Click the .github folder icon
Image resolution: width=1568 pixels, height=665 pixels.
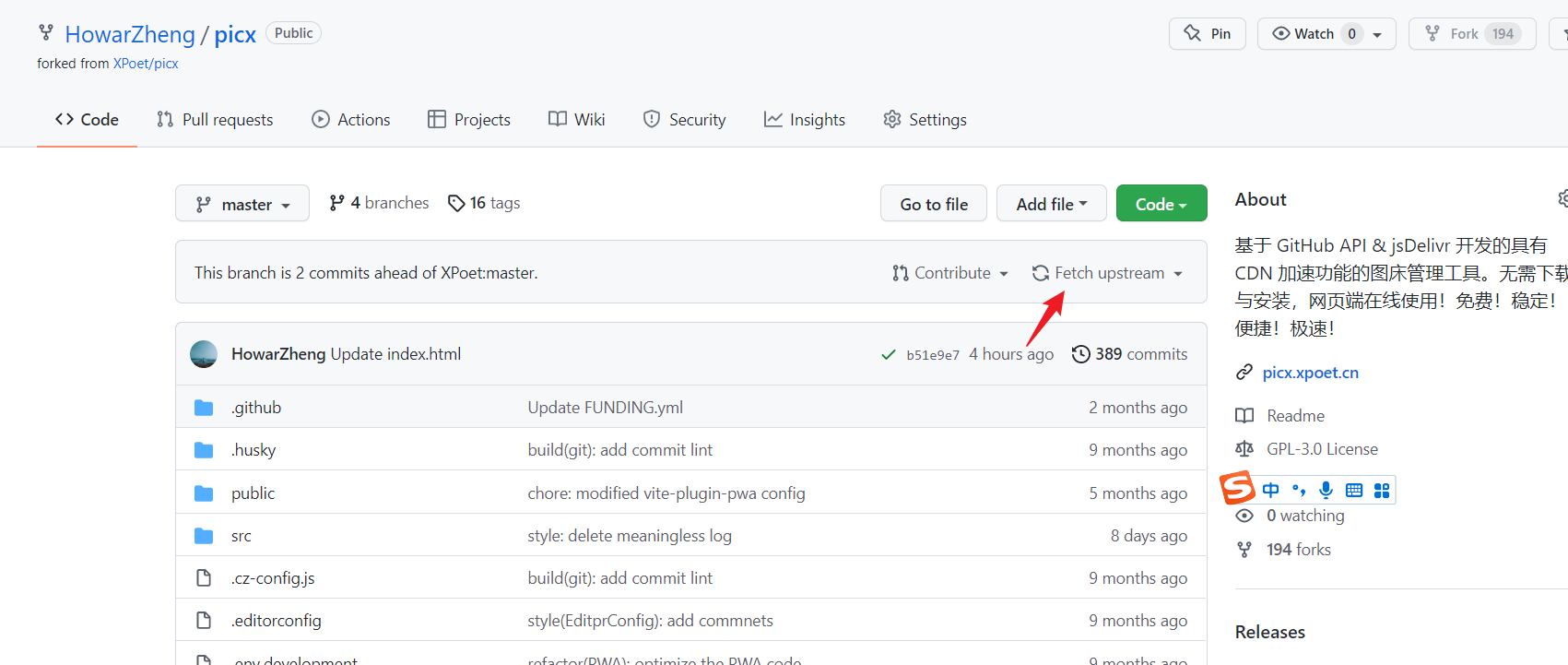click(204, 408)
